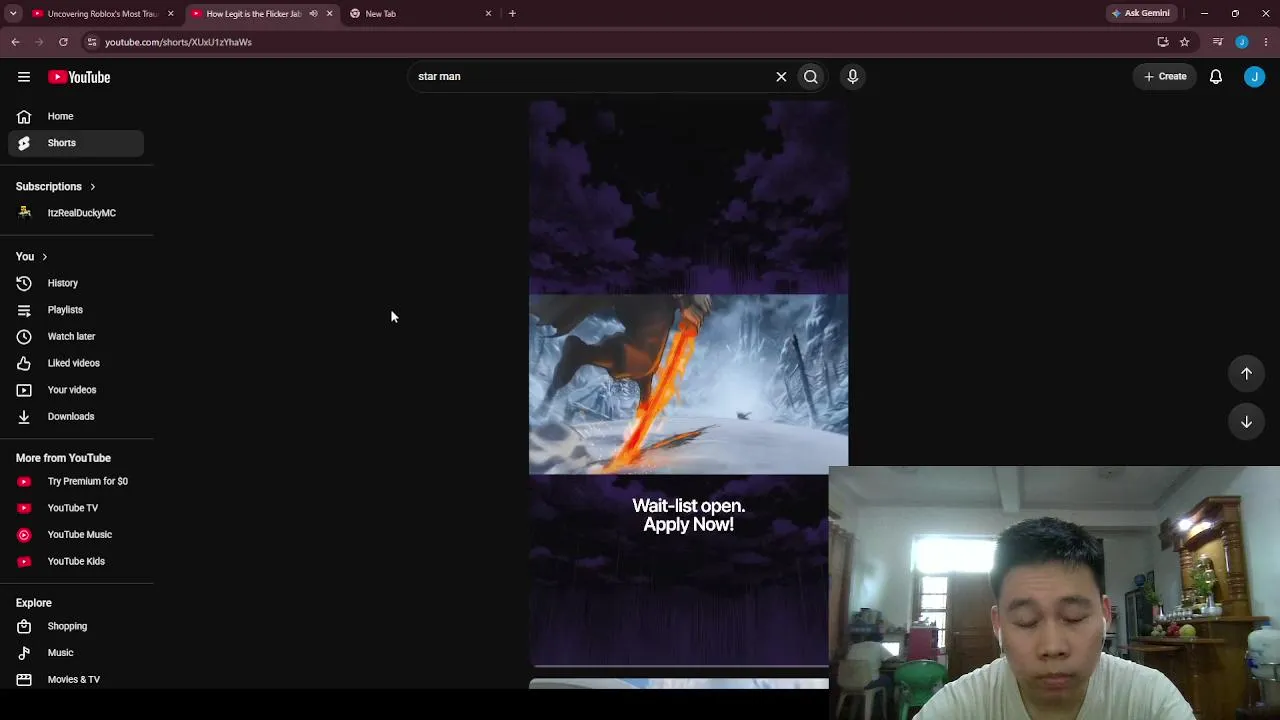Run the search with the magnifier button

(x=811, y=77)
